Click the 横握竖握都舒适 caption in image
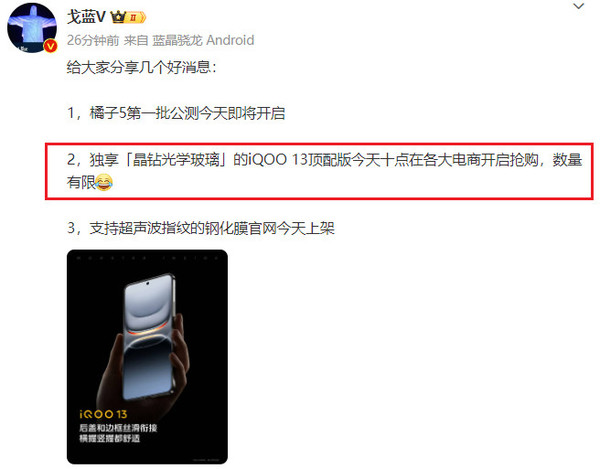Image resolution: width=600 pixels, height=469 pixels. point(110,438)
